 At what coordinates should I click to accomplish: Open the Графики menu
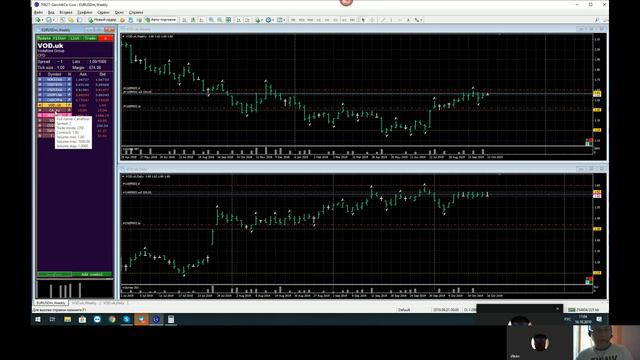click(x=85, y=12)
